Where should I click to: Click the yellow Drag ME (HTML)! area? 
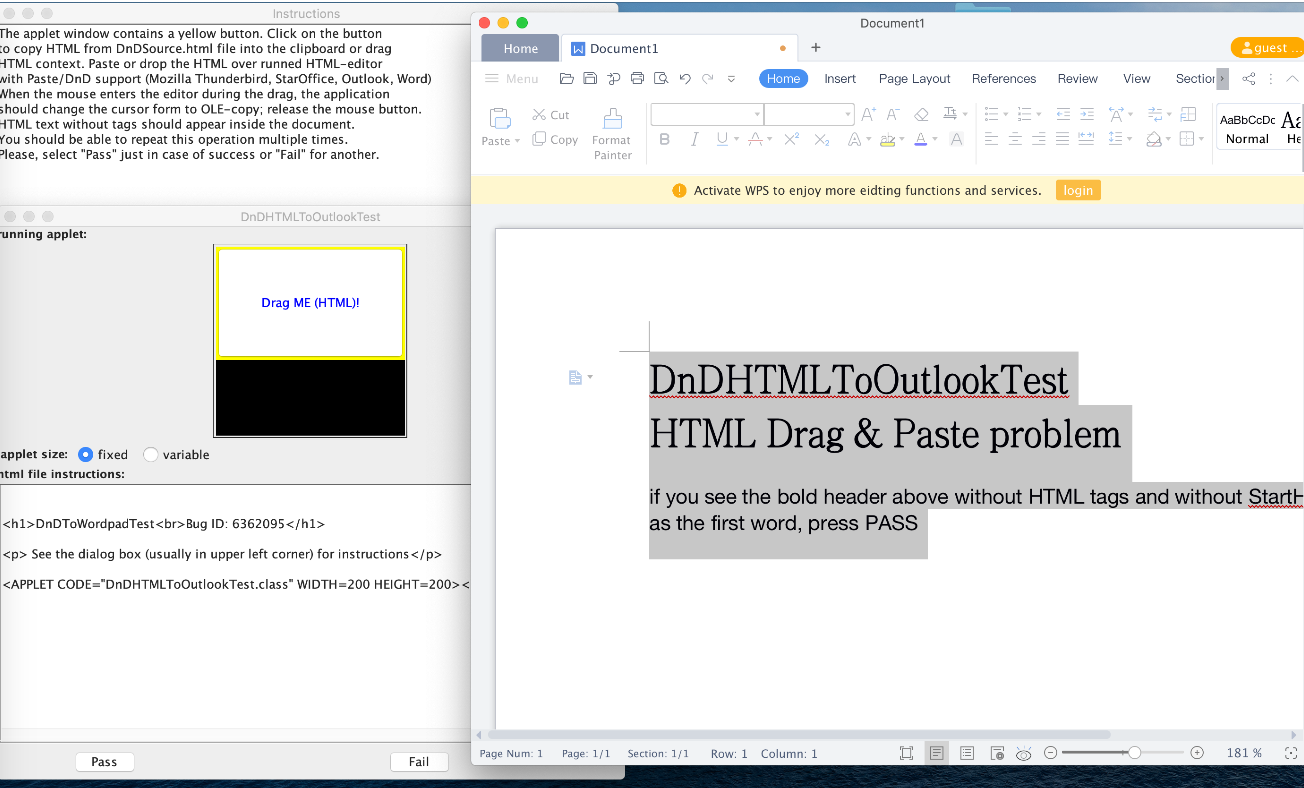pyautogui.click(x=310, y=303)
